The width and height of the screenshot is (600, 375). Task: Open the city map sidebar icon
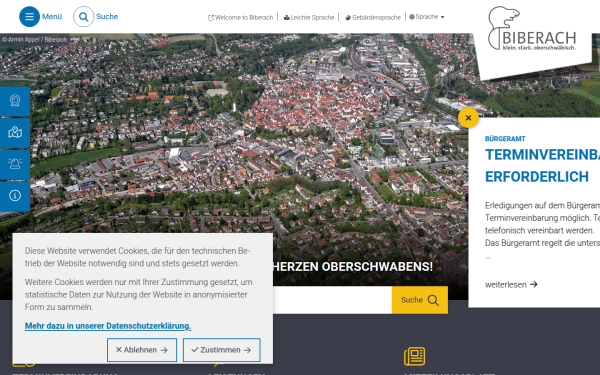point(15,133)
